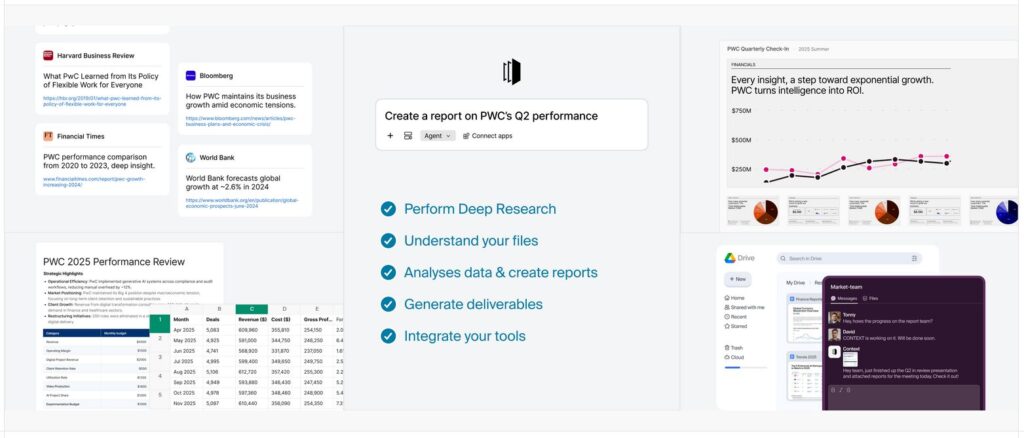Image resolution: width=1024 pixels, height=438 pixels.
Task: Click the Bloomberg logo icon
Action: point(191,76)
